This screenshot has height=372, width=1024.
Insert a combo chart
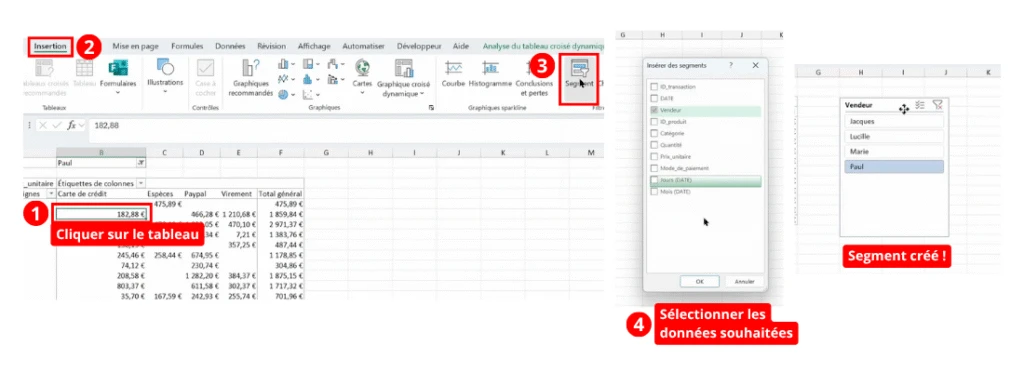click(334, 79)
